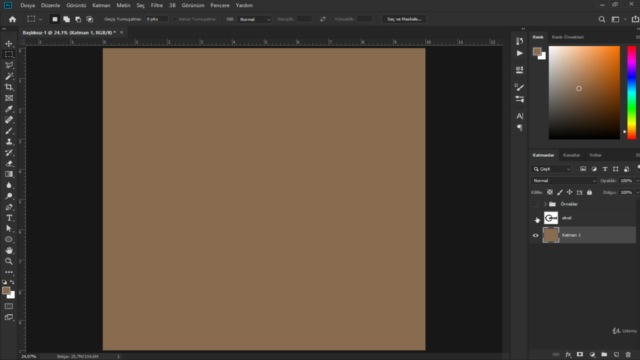Toggle lock position
640x360 pixels.
click(x=569, y=192)
